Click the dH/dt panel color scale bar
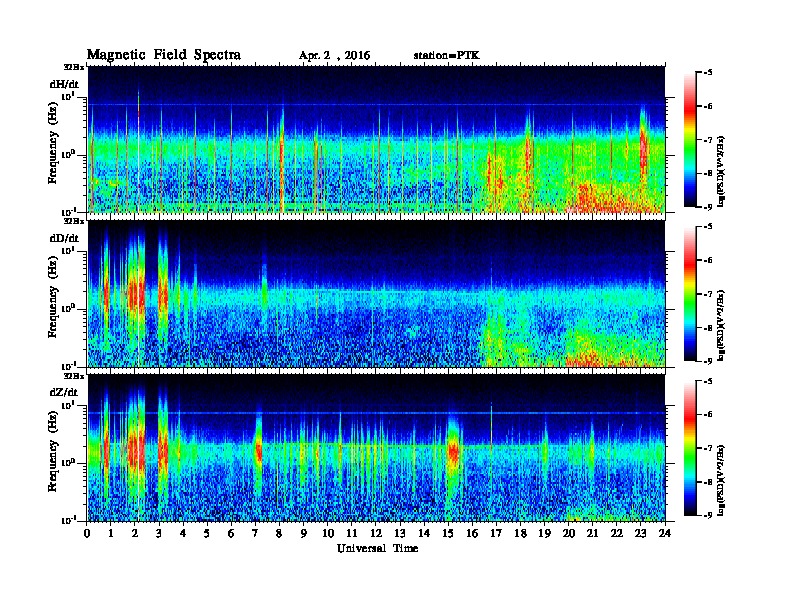This screenshot has height=612, width=792. pos(690,139)
